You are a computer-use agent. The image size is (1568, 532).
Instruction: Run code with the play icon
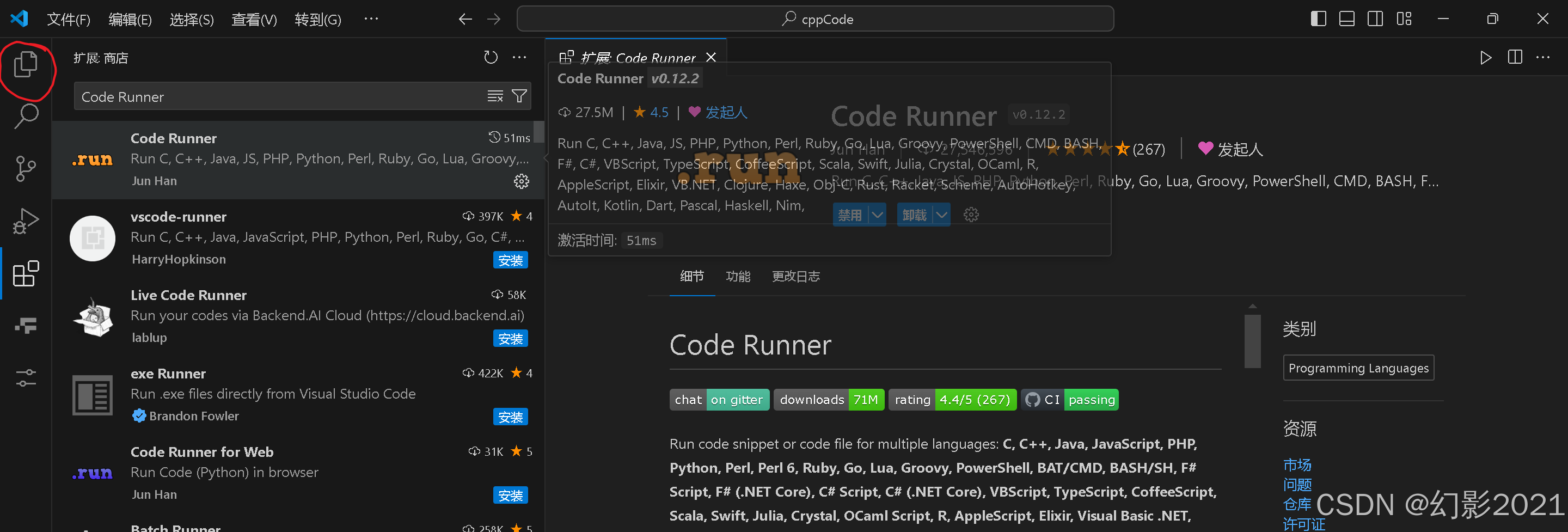coord(1486,57)
